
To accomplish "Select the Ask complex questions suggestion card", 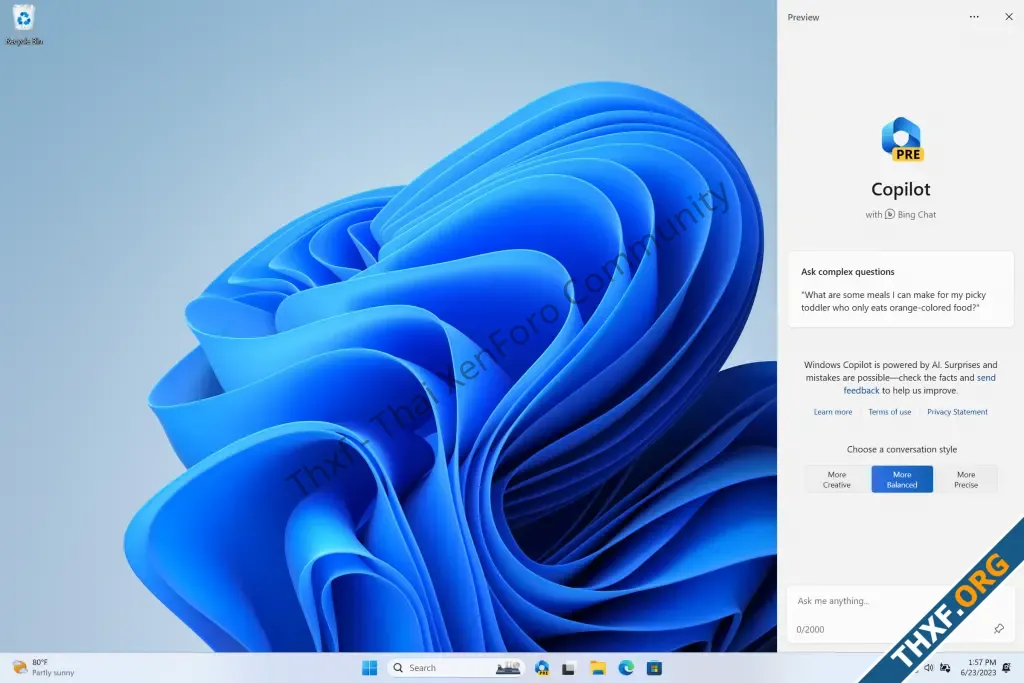I will pyautogui.click(x=901, y=289).
